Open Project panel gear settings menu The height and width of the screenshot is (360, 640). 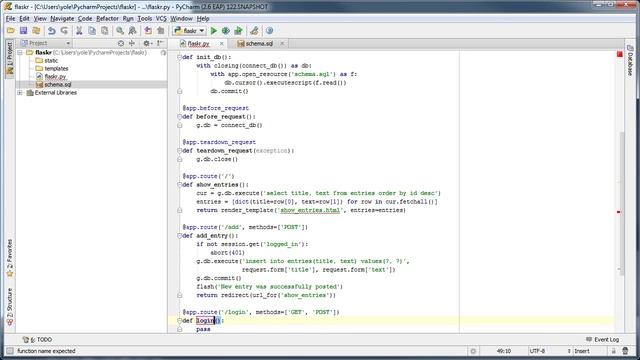(x=147, y=43)
